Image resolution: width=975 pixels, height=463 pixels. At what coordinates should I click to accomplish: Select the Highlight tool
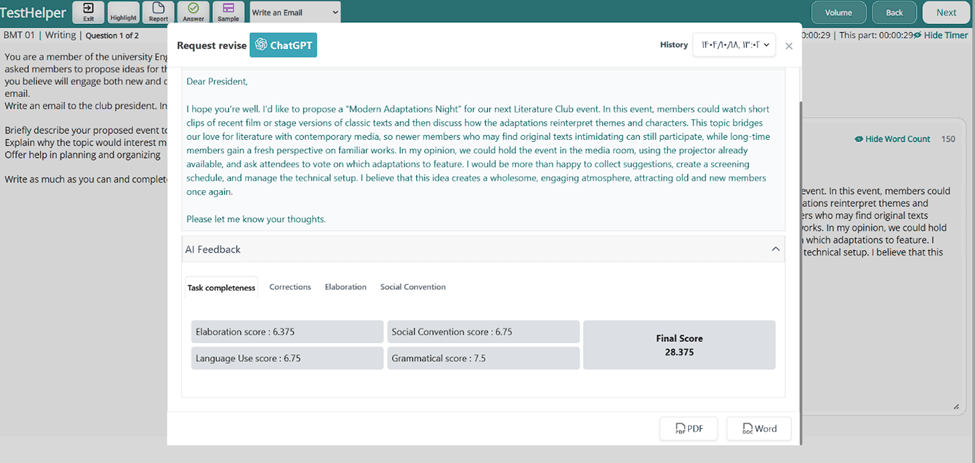tap(124, 12)
